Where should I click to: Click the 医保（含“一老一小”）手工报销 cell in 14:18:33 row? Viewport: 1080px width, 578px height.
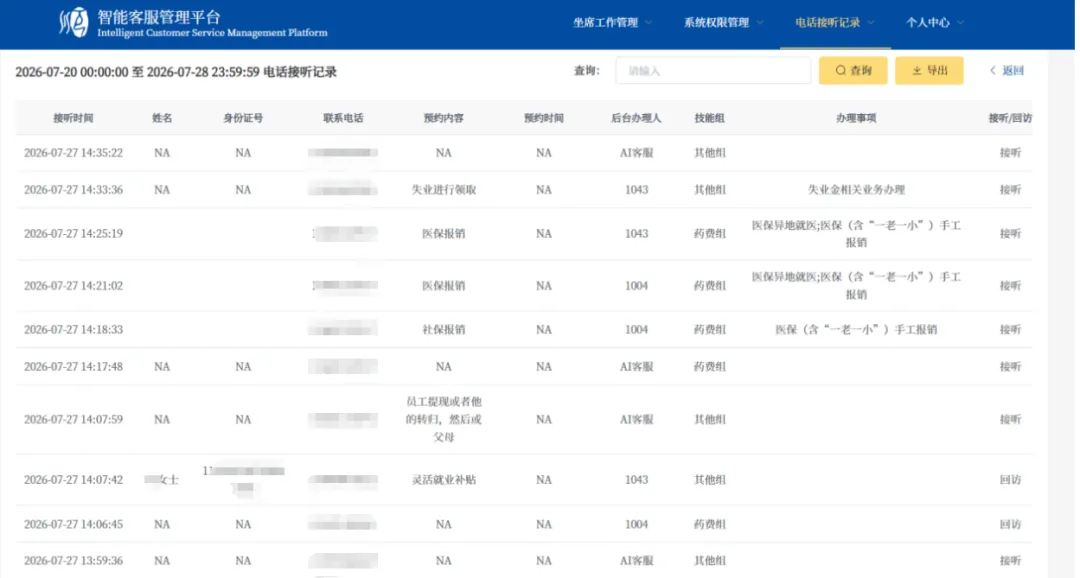point(856,329)
